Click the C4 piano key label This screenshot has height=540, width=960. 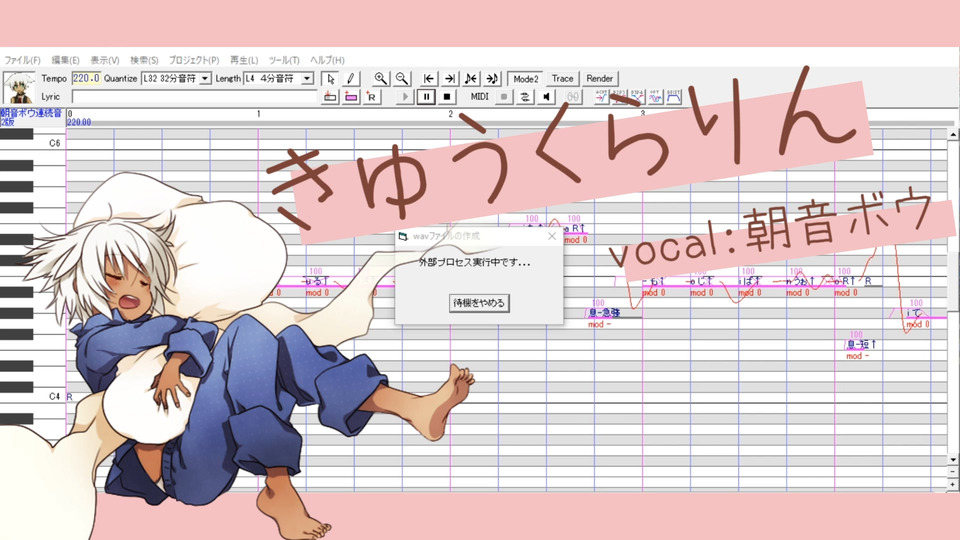[x=54, y=397]
